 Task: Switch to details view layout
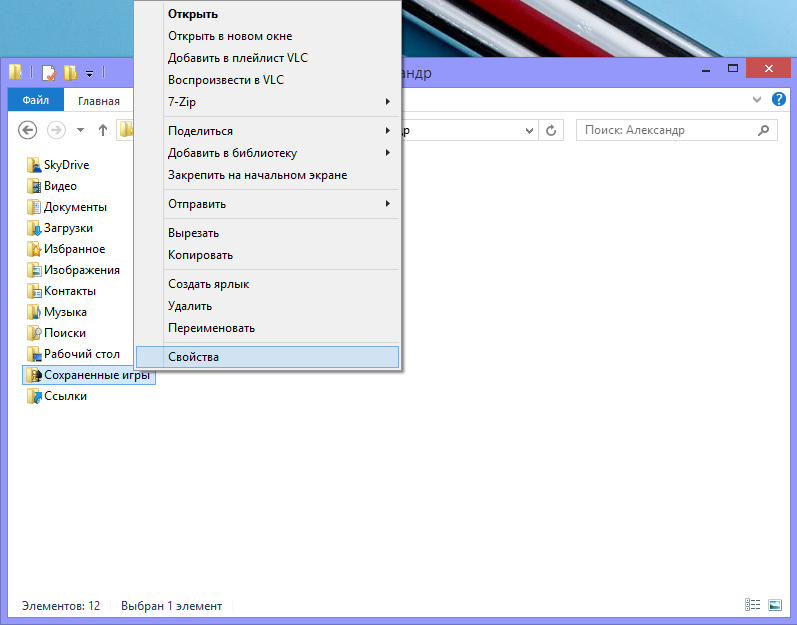pyautogui.click(x=753, y=605)
